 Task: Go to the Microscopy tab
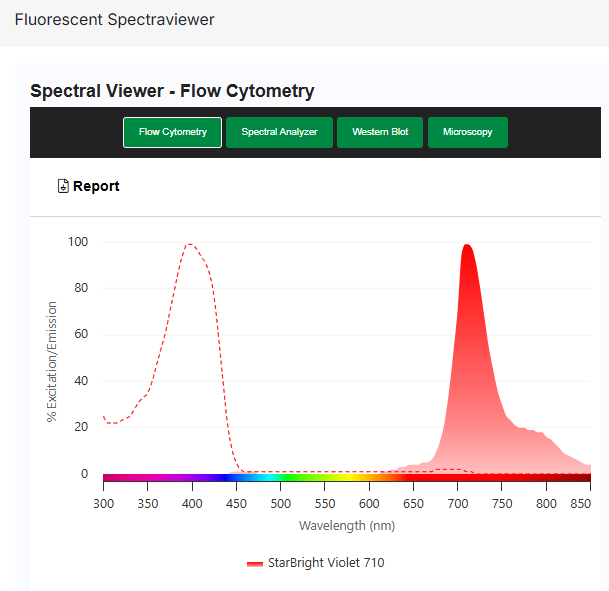[x=467, y=132]
